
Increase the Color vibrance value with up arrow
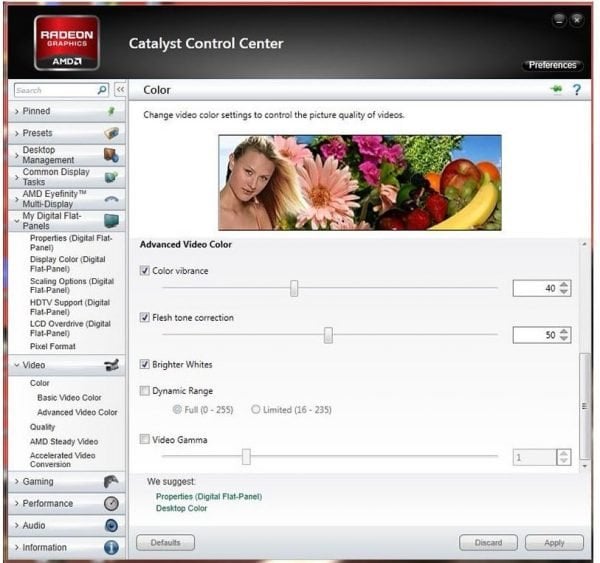click(564, 284)
